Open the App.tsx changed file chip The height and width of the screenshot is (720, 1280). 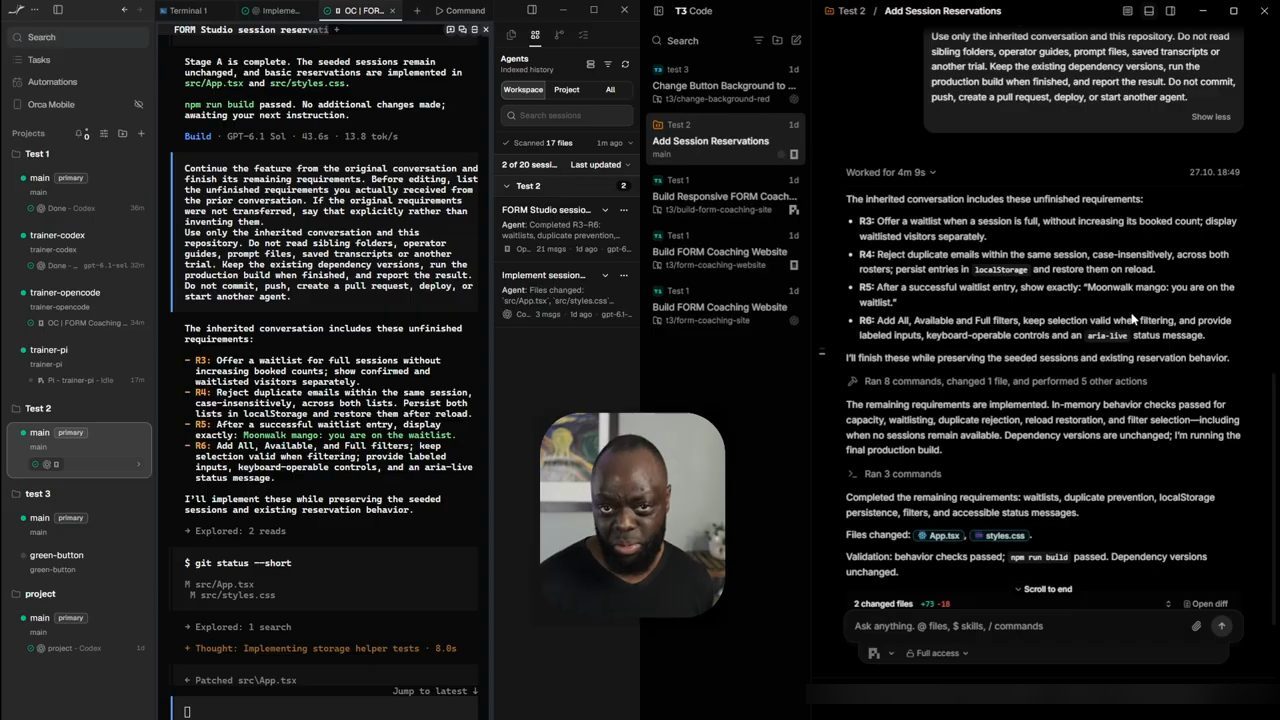938,536
